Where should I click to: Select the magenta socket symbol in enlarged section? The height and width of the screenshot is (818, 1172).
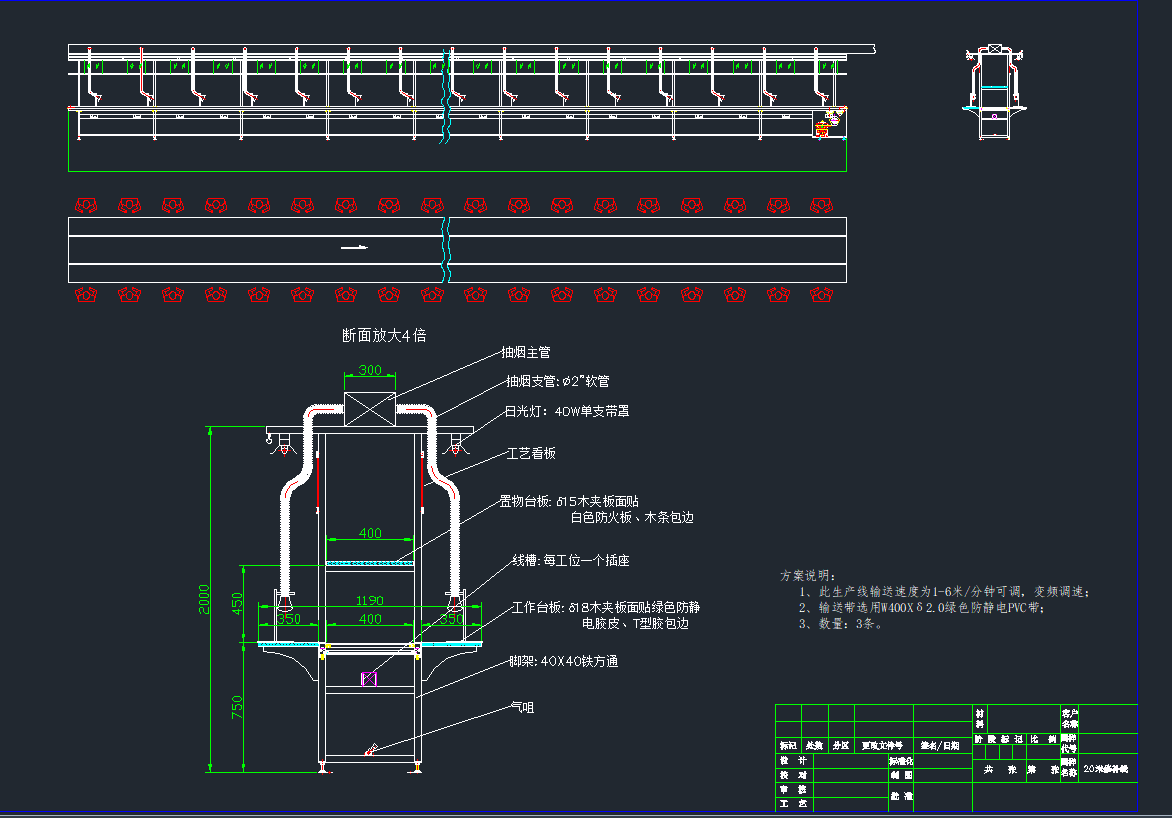369,680
